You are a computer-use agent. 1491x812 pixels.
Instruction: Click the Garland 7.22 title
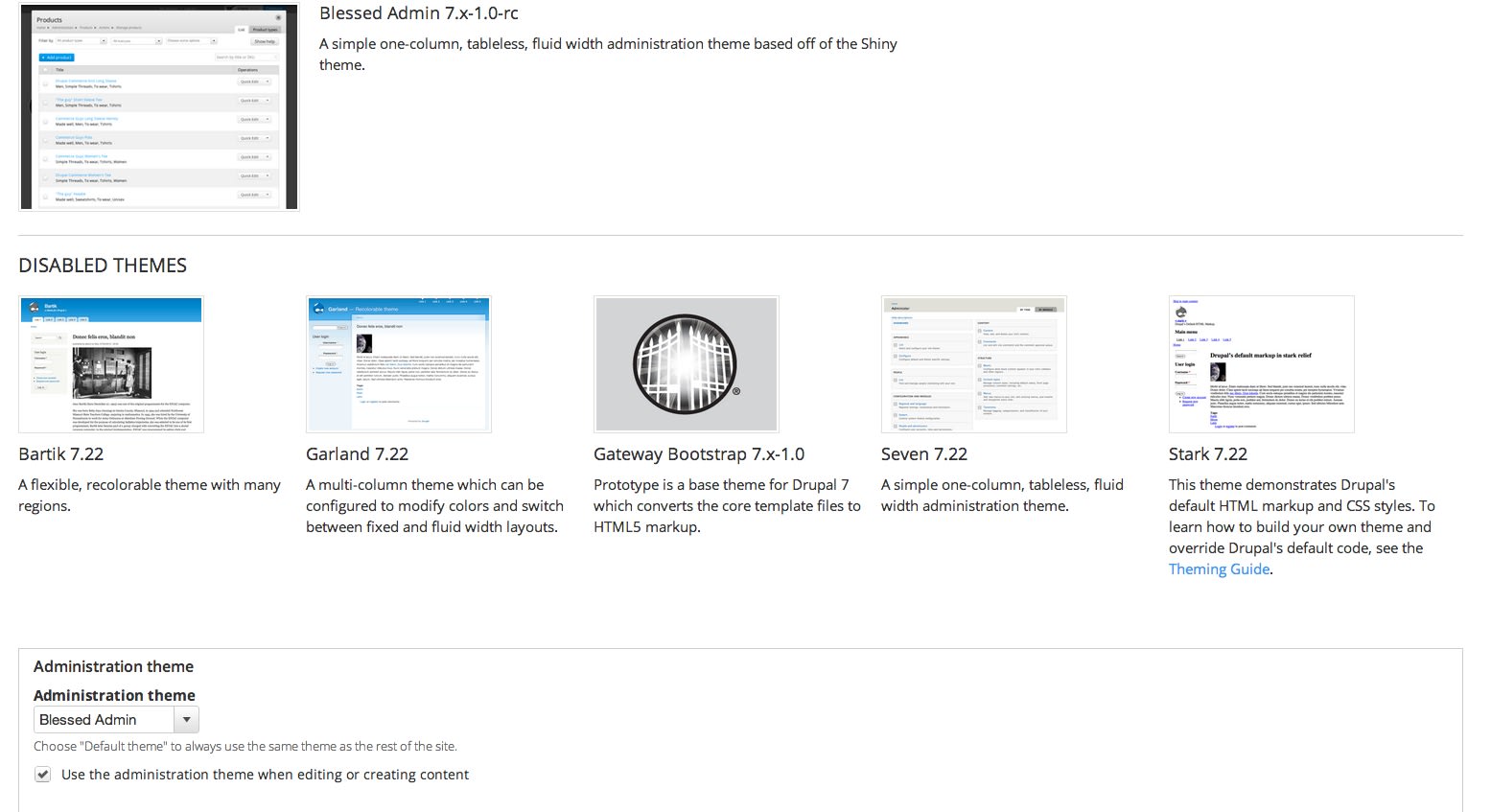(358, 454)
